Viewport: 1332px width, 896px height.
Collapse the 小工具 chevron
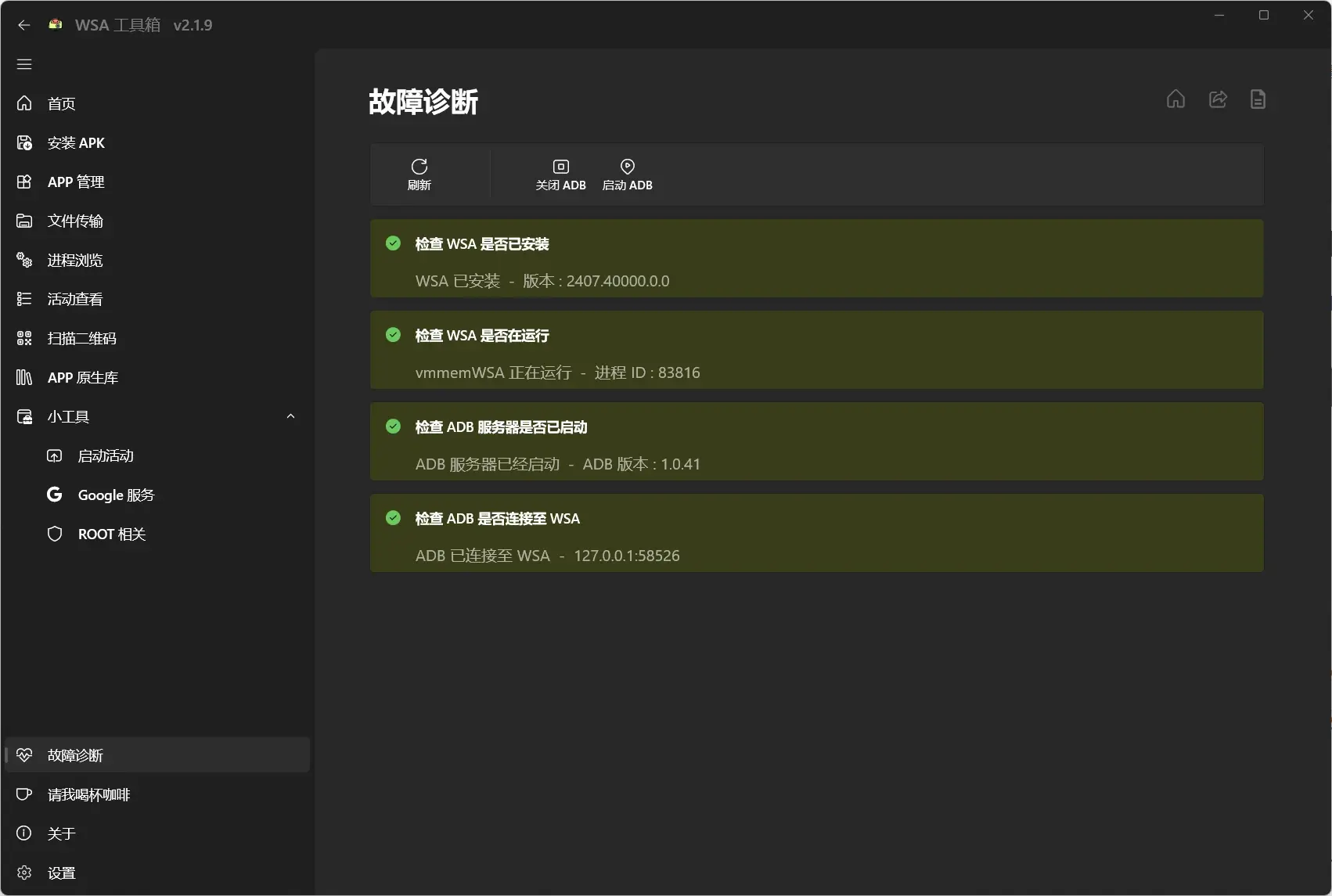(x=290, y=416)
